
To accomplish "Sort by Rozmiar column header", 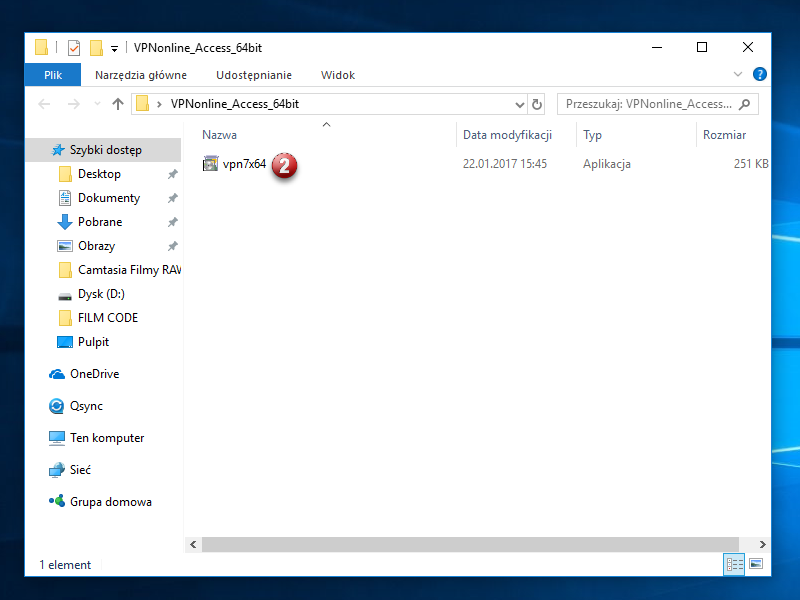I will click(x=724, y=135).
